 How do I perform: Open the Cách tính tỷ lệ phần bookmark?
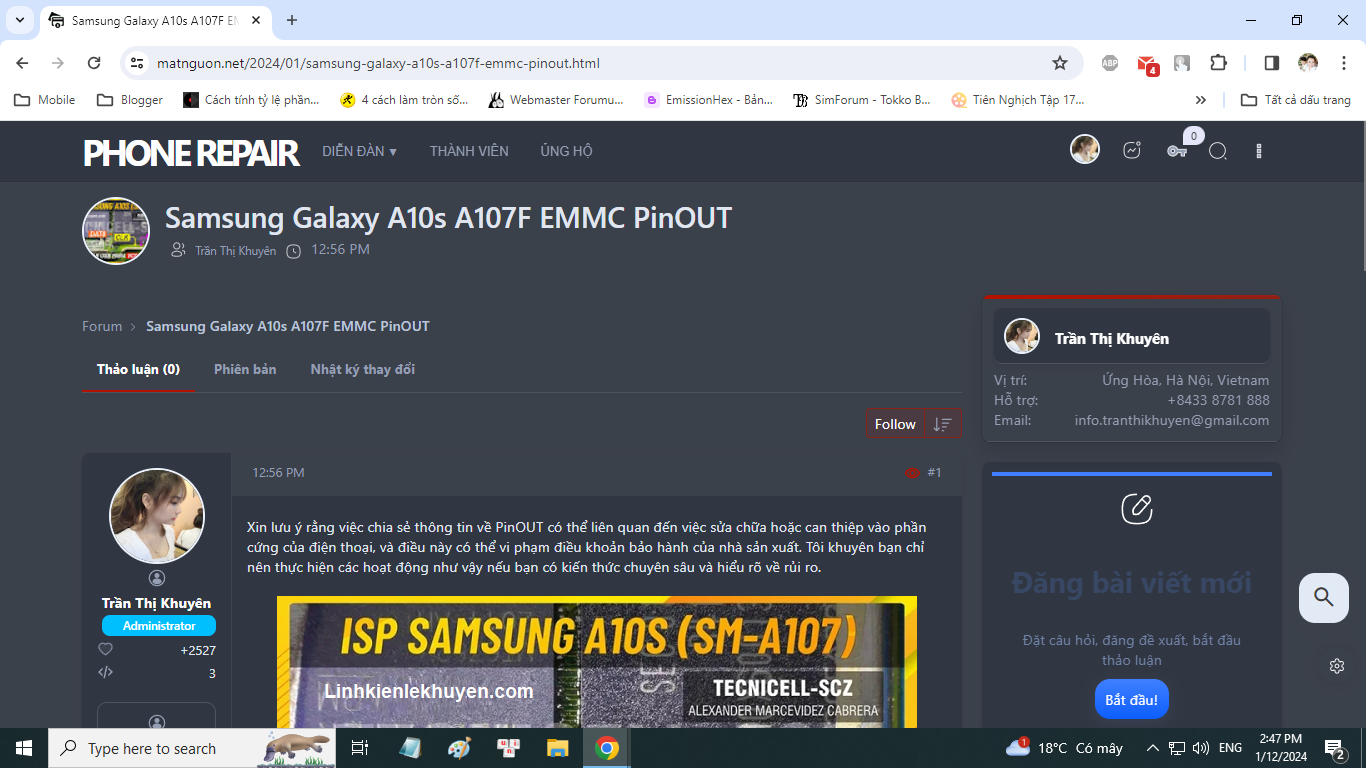pos(252,100)
